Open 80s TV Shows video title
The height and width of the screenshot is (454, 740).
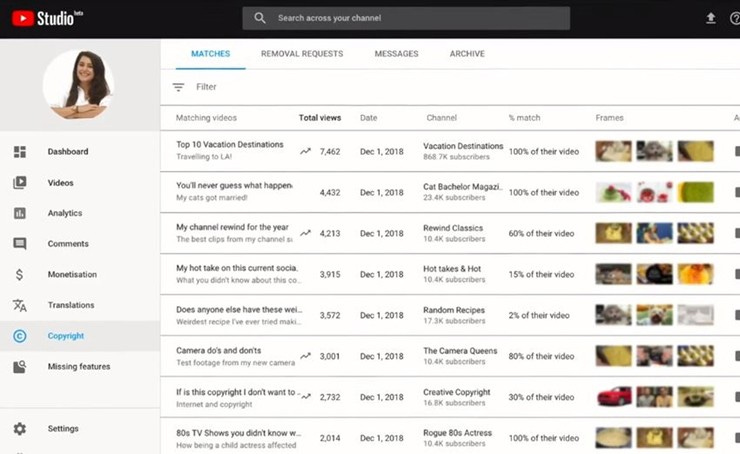pyautogui.click(x=238, y=433)
